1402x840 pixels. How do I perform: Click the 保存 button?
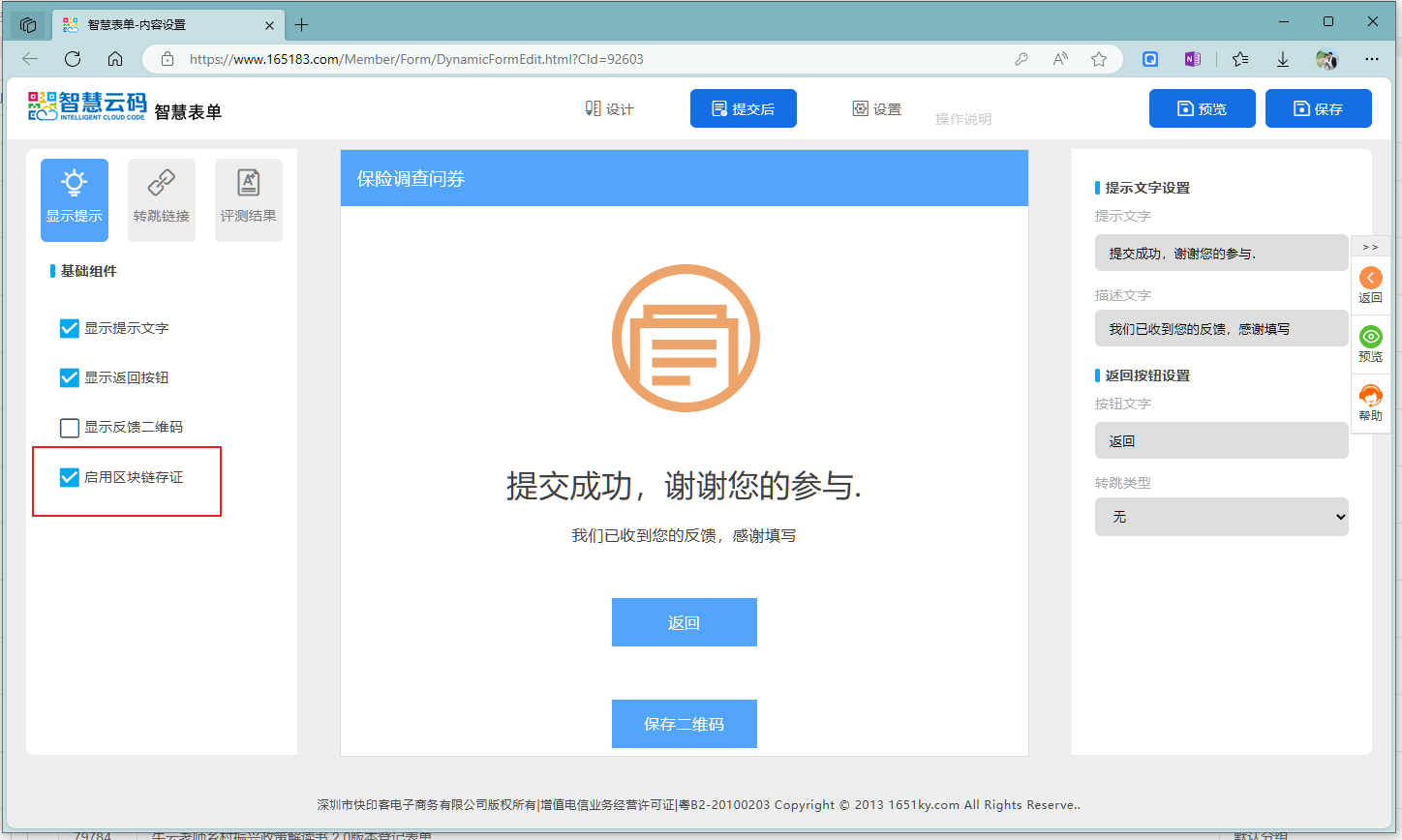point(1318,108)
